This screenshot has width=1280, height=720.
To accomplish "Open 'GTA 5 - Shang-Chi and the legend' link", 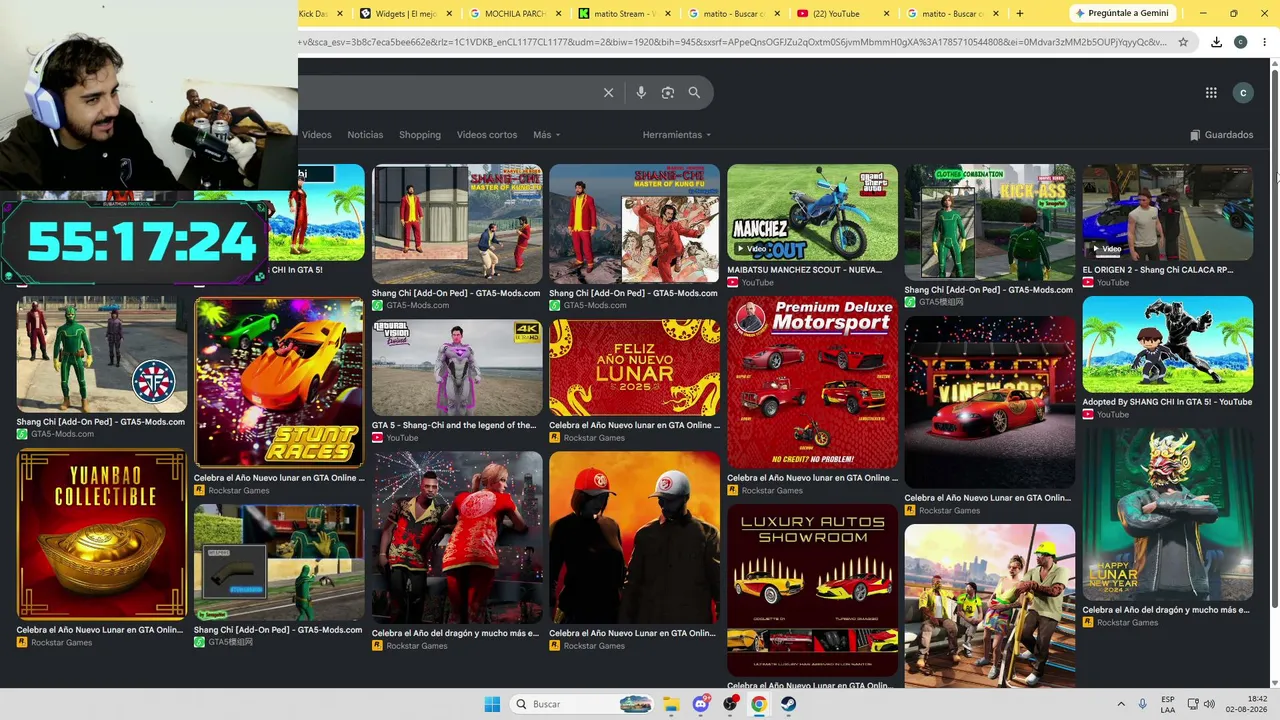I will 454,425.
